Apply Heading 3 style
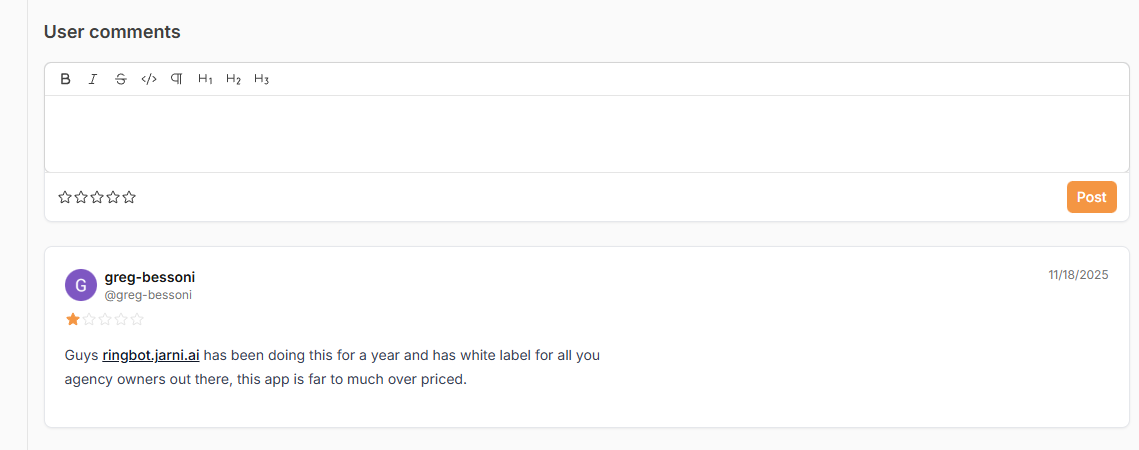1139x450 pixels. 261,79
